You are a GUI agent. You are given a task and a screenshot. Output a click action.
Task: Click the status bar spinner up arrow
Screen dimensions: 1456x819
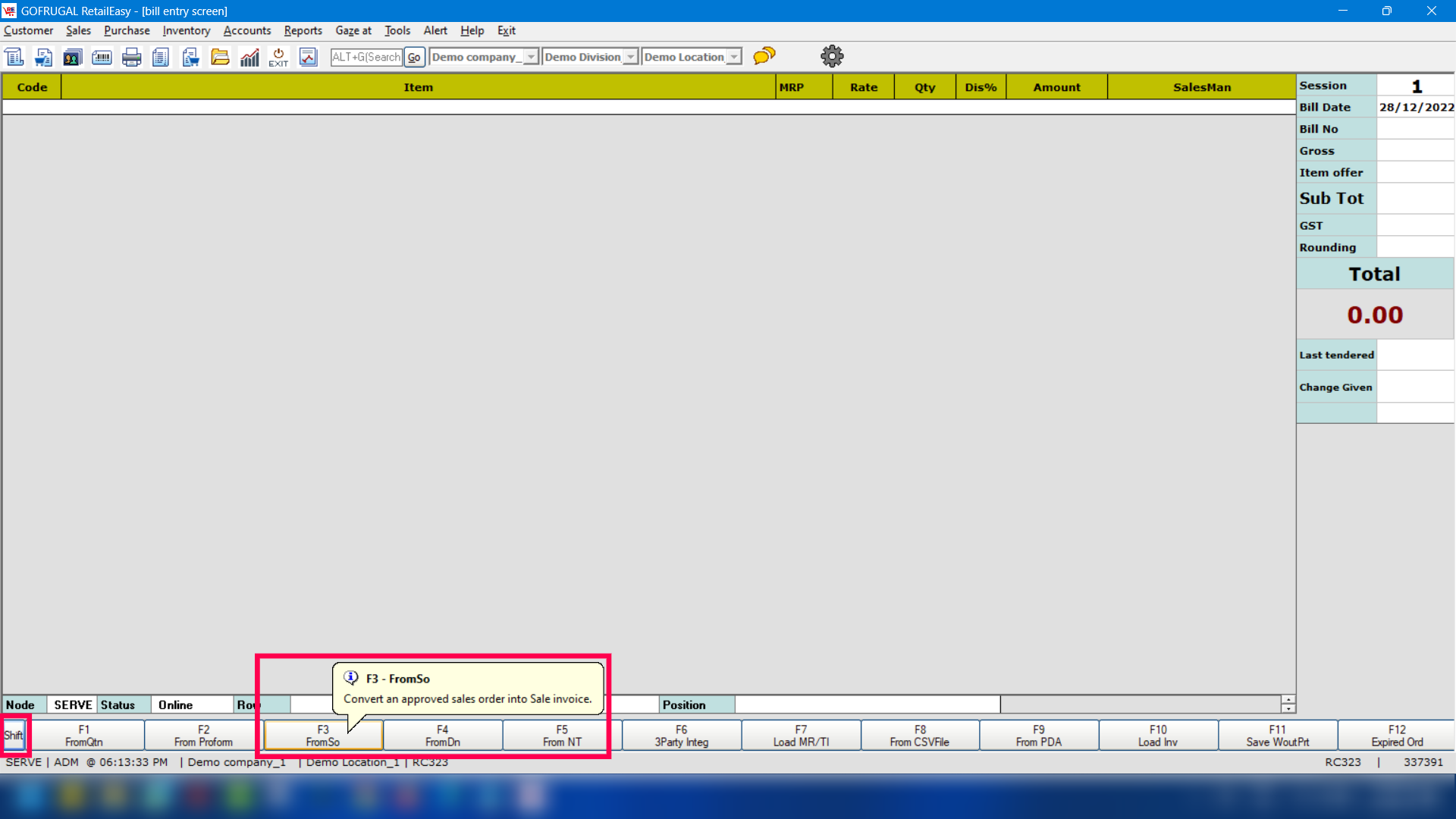click(x=1288, y=699)
